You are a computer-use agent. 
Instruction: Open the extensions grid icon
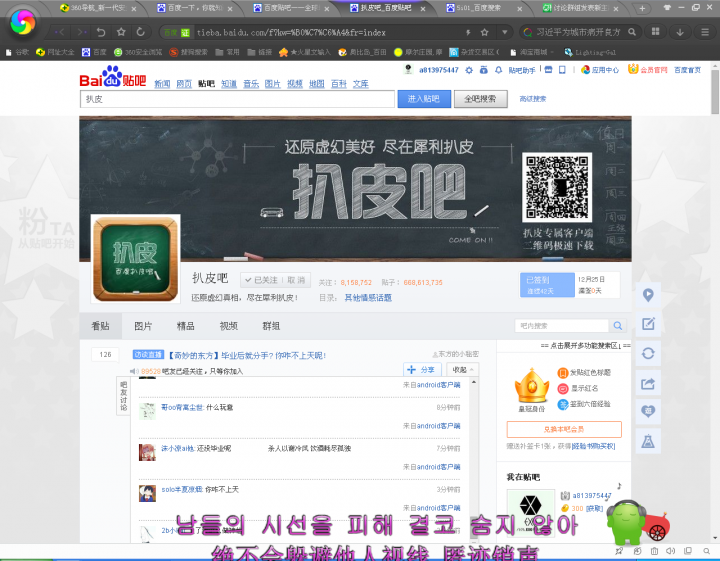click(x=656, y=32)
